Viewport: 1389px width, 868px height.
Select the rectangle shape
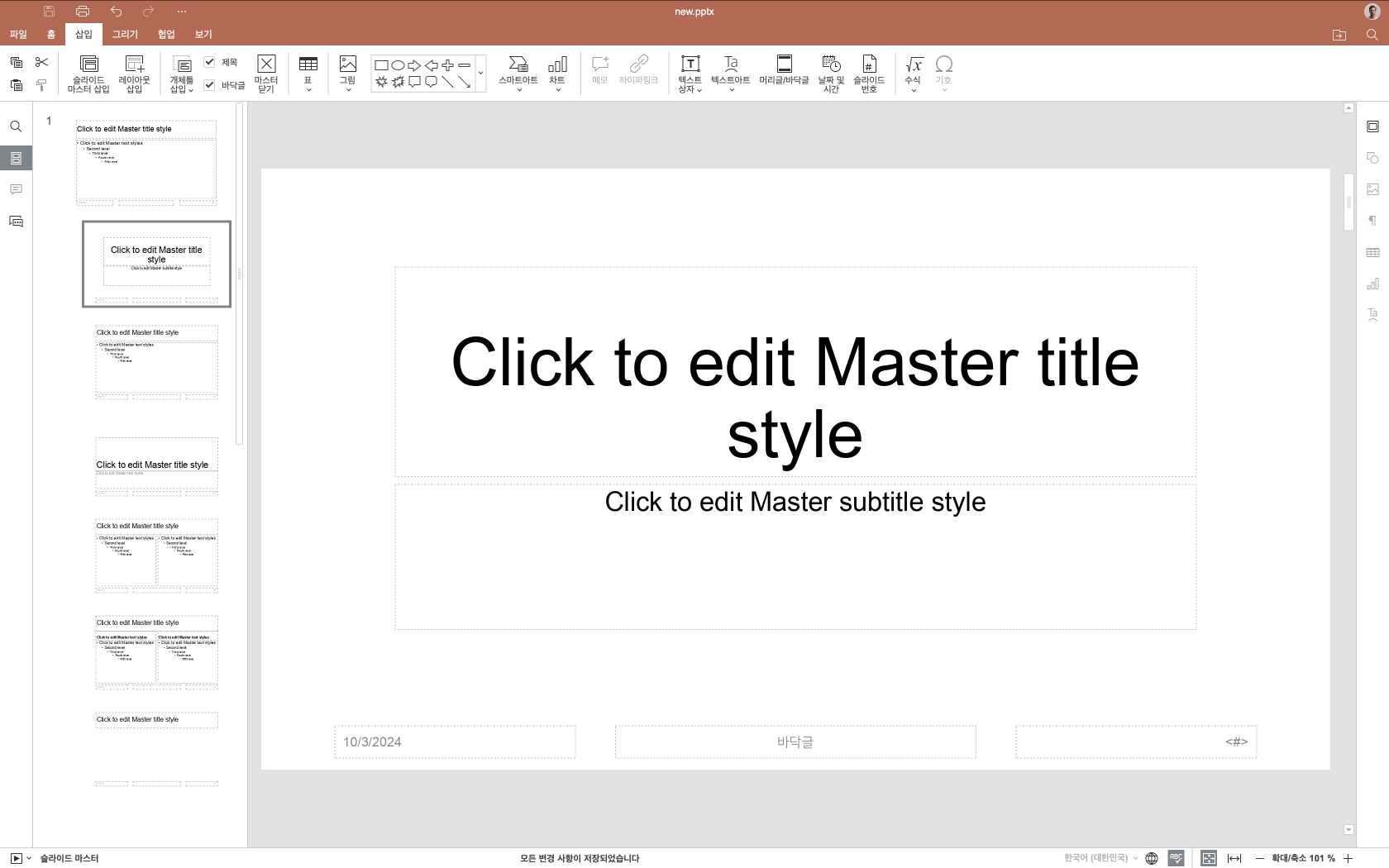(381, 65)
